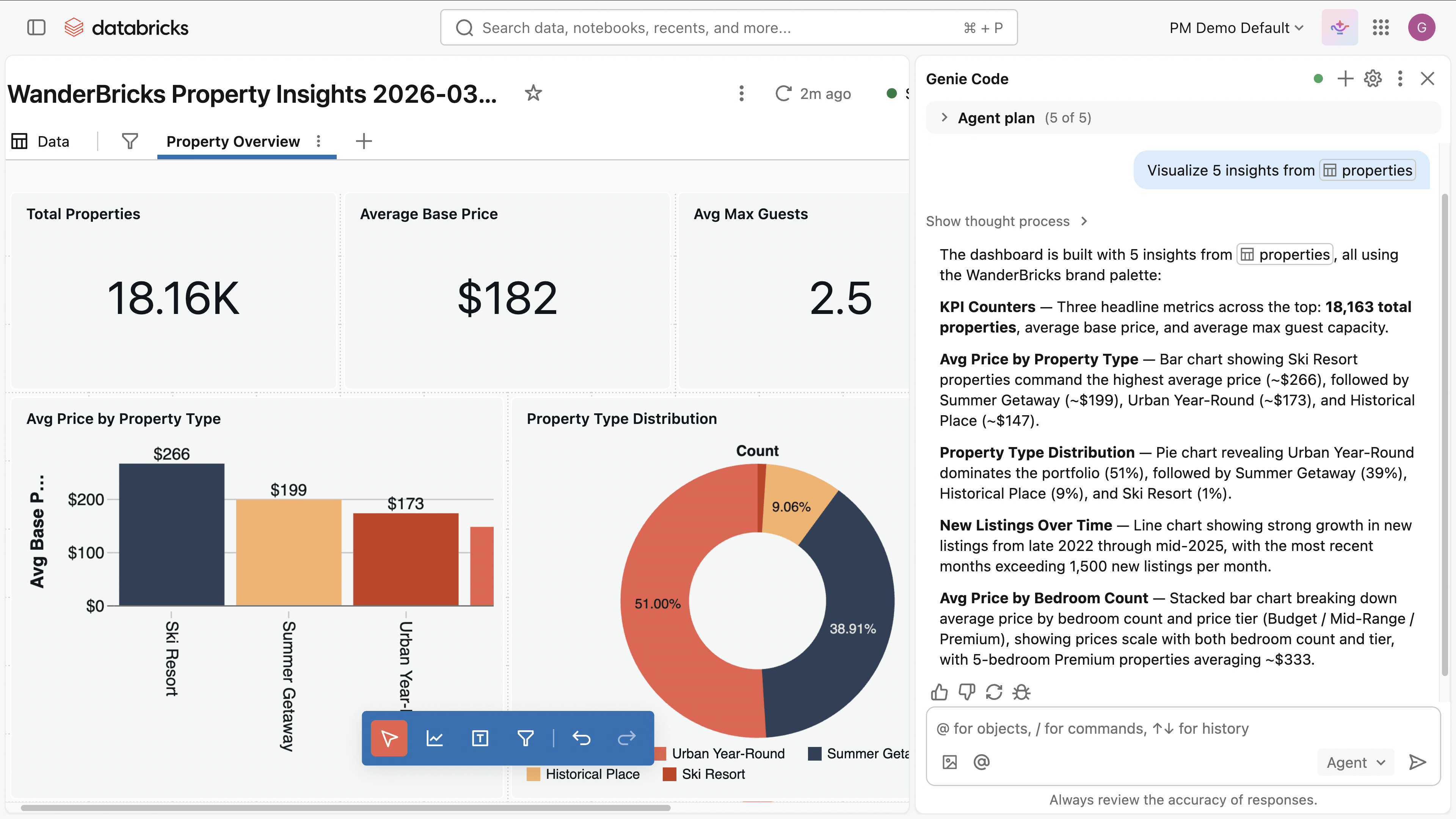Give a thumbs up on Genie's response
Viewport: 1456px width, 819px height.
tap(940, 692)
